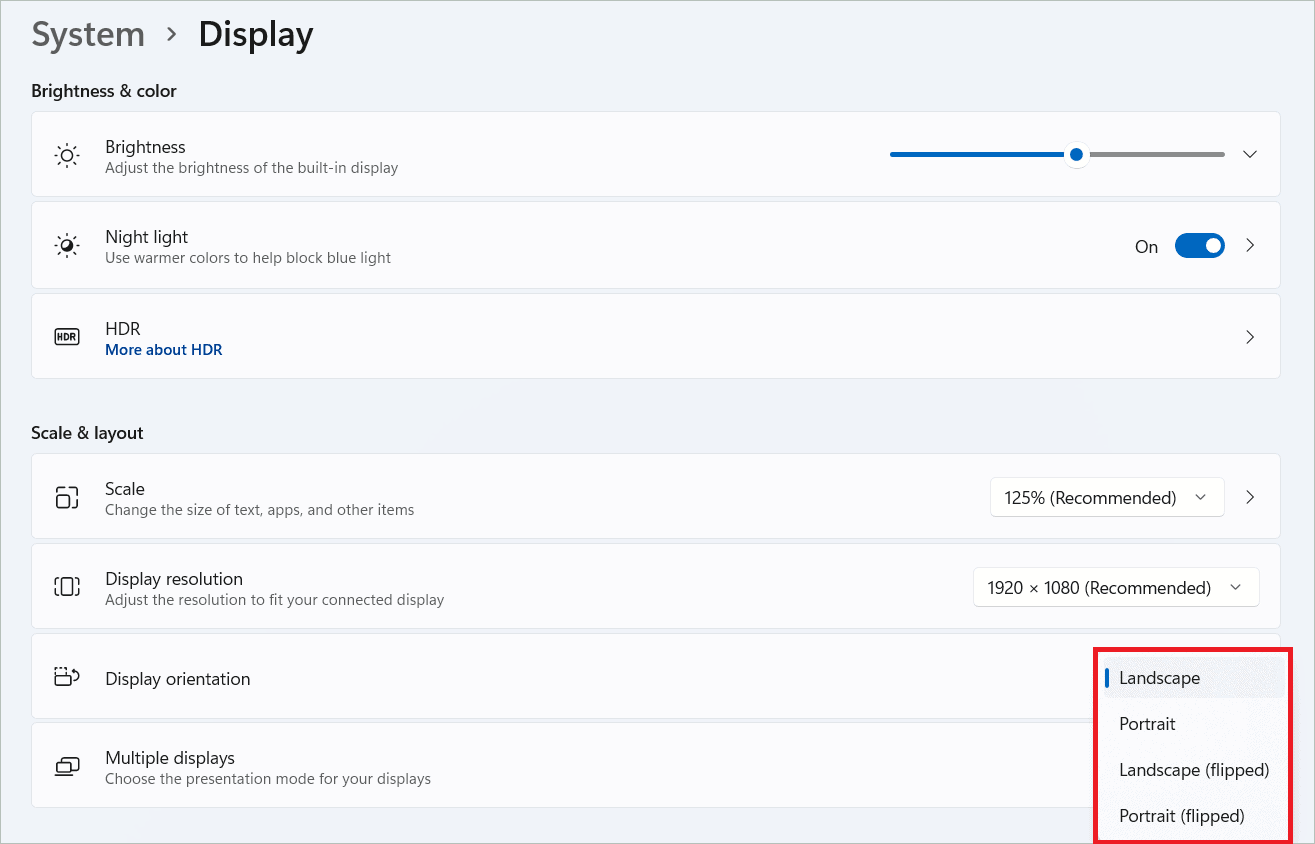Open Night light settings chevron
Image resolution: width=1315 pixels, height=844 pixels.
(x=1250, y=245)
